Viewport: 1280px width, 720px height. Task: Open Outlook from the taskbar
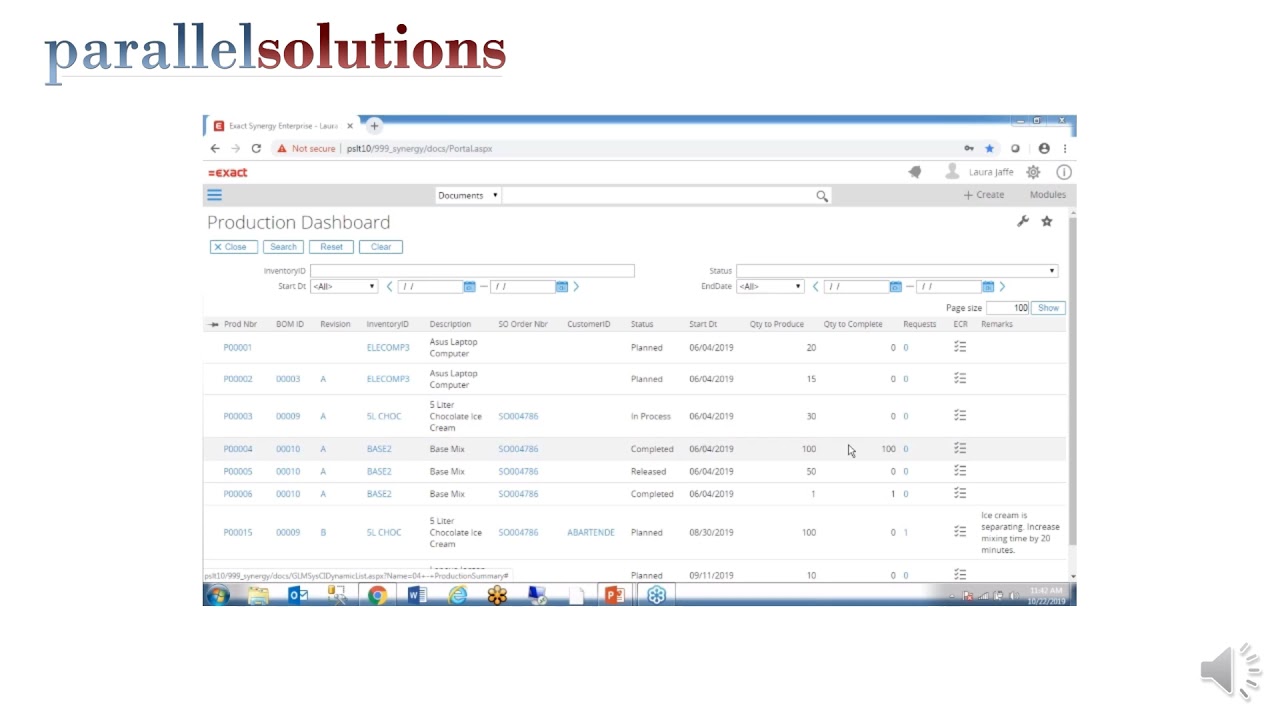click(x=298, y=595)
